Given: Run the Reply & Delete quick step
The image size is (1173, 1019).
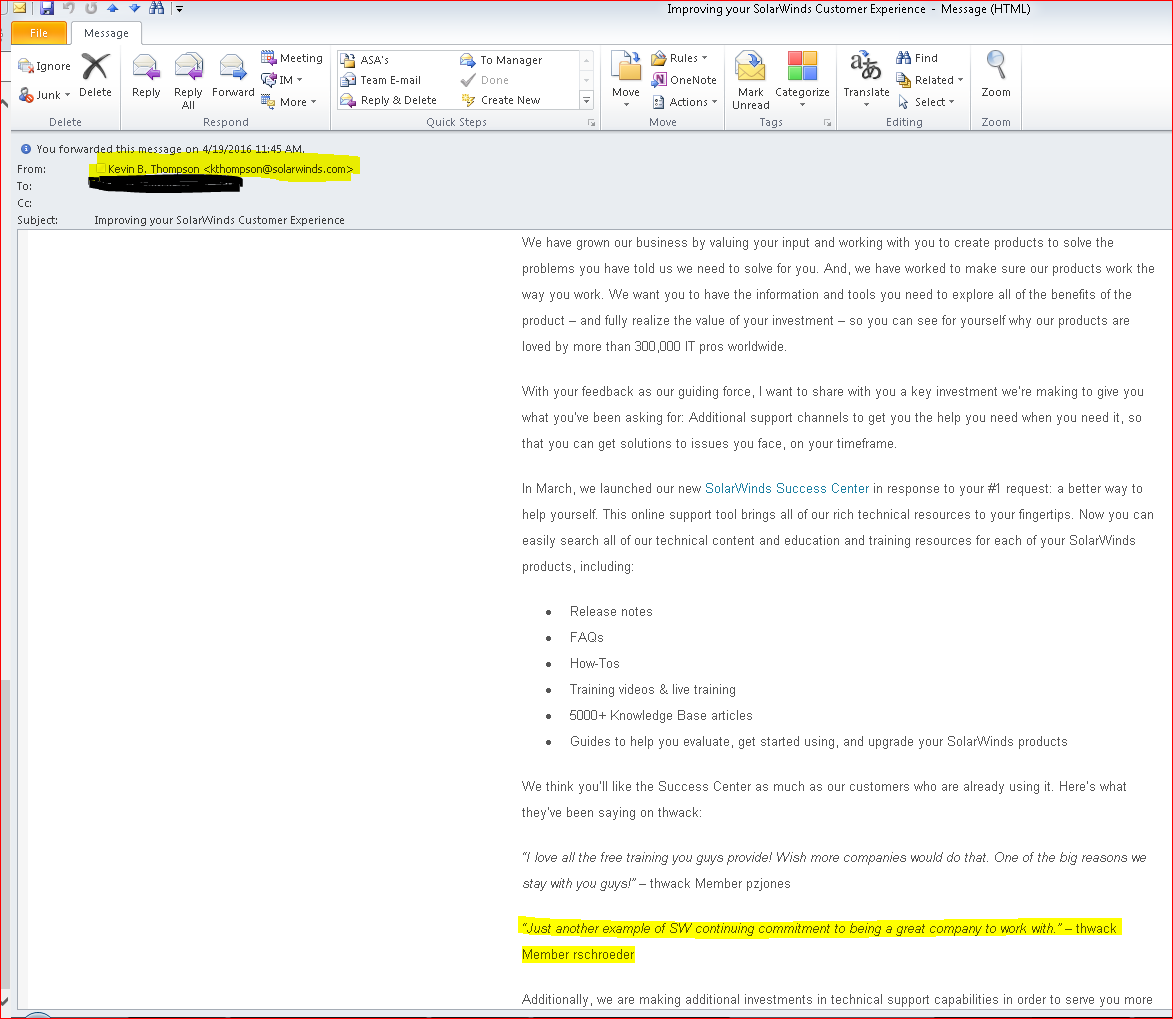Looking at the screenshot, I should click(388, 100).
